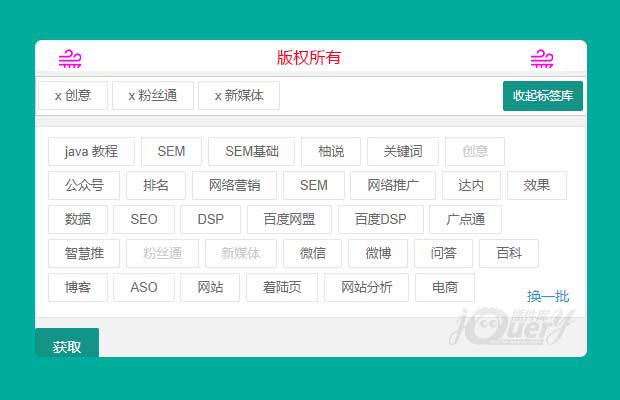
Task: Add the ASO tag
Action: tap(143, 288)
